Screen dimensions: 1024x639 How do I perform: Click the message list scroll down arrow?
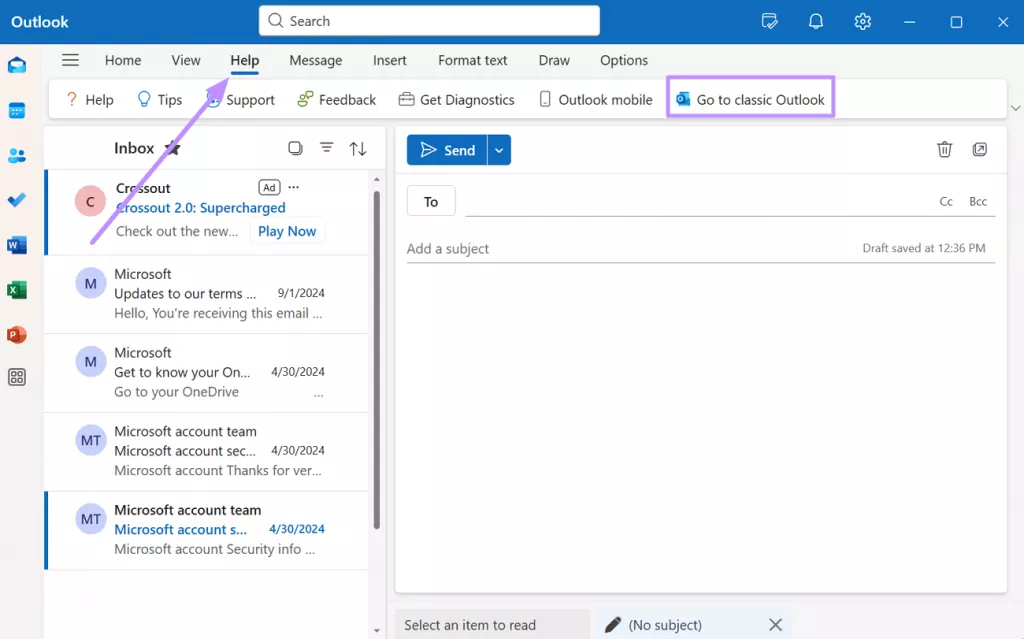(x=377, y=631)
